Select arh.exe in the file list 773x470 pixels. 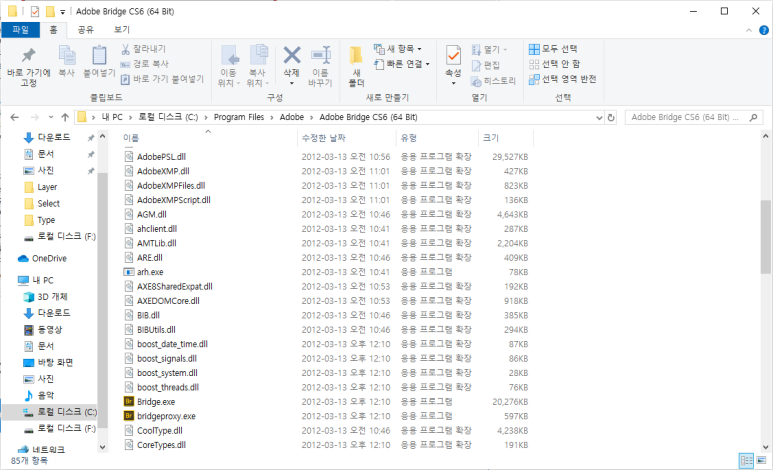[150, 272]
